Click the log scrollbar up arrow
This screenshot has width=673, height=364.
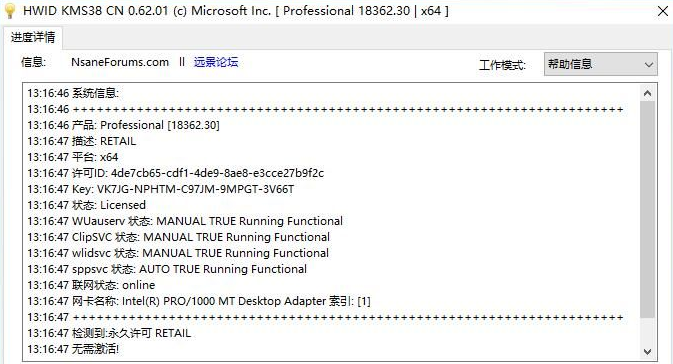[x=647, y=93]
